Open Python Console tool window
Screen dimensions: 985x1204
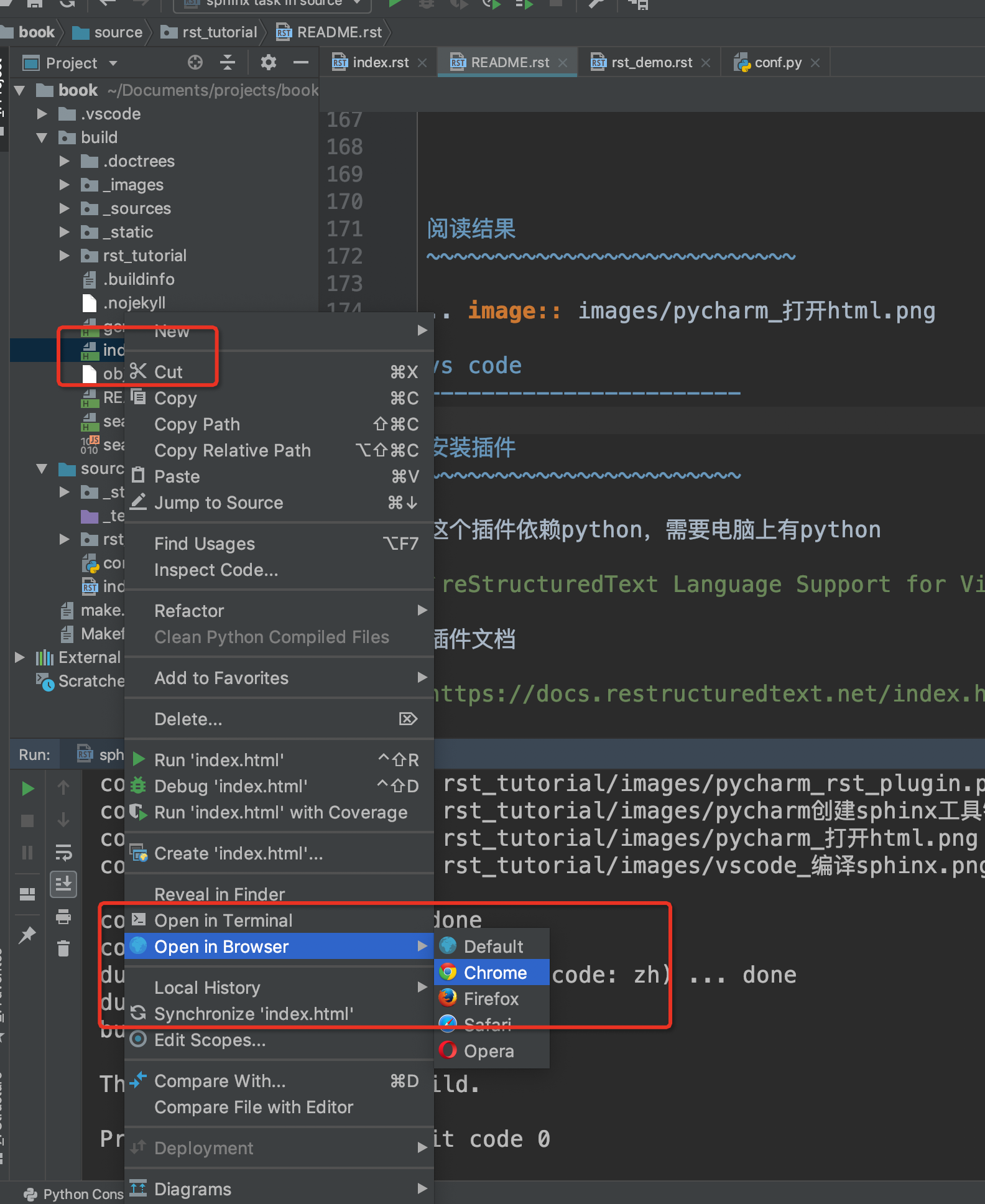73,1194
